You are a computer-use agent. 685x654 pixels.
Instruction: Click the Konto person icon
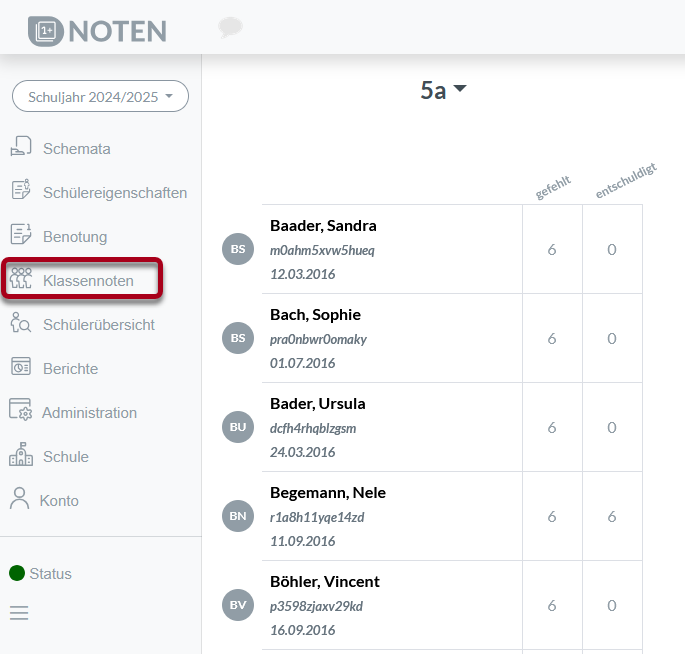click(x=19, y=500)
